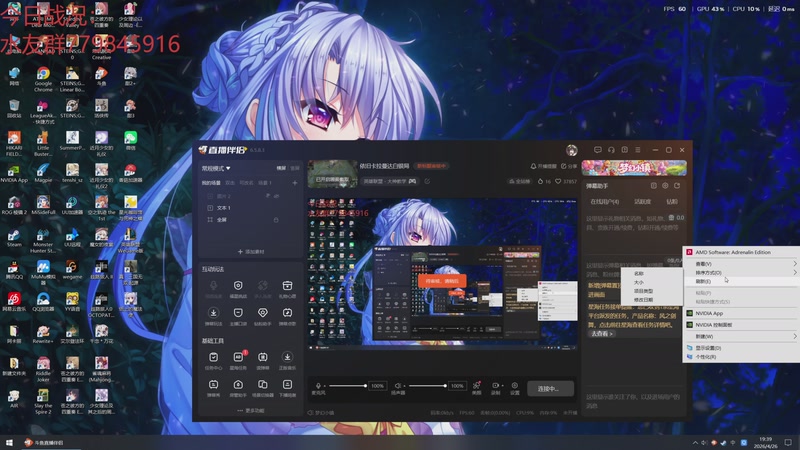Switch to the 在线用户 tab
The width and height of the screenshot is (800, 450).
click(x=605, y=202)
